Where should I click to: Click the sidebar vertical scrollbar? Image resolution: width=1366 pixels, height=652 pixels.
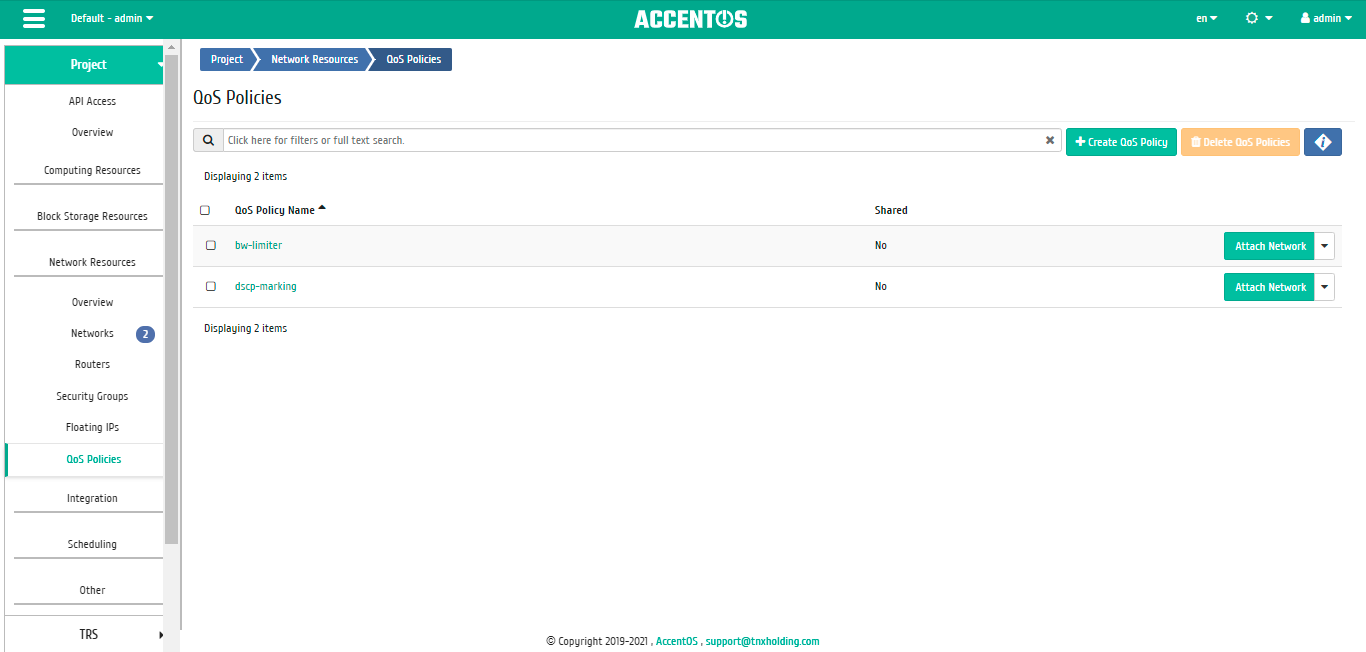[171, 300]
